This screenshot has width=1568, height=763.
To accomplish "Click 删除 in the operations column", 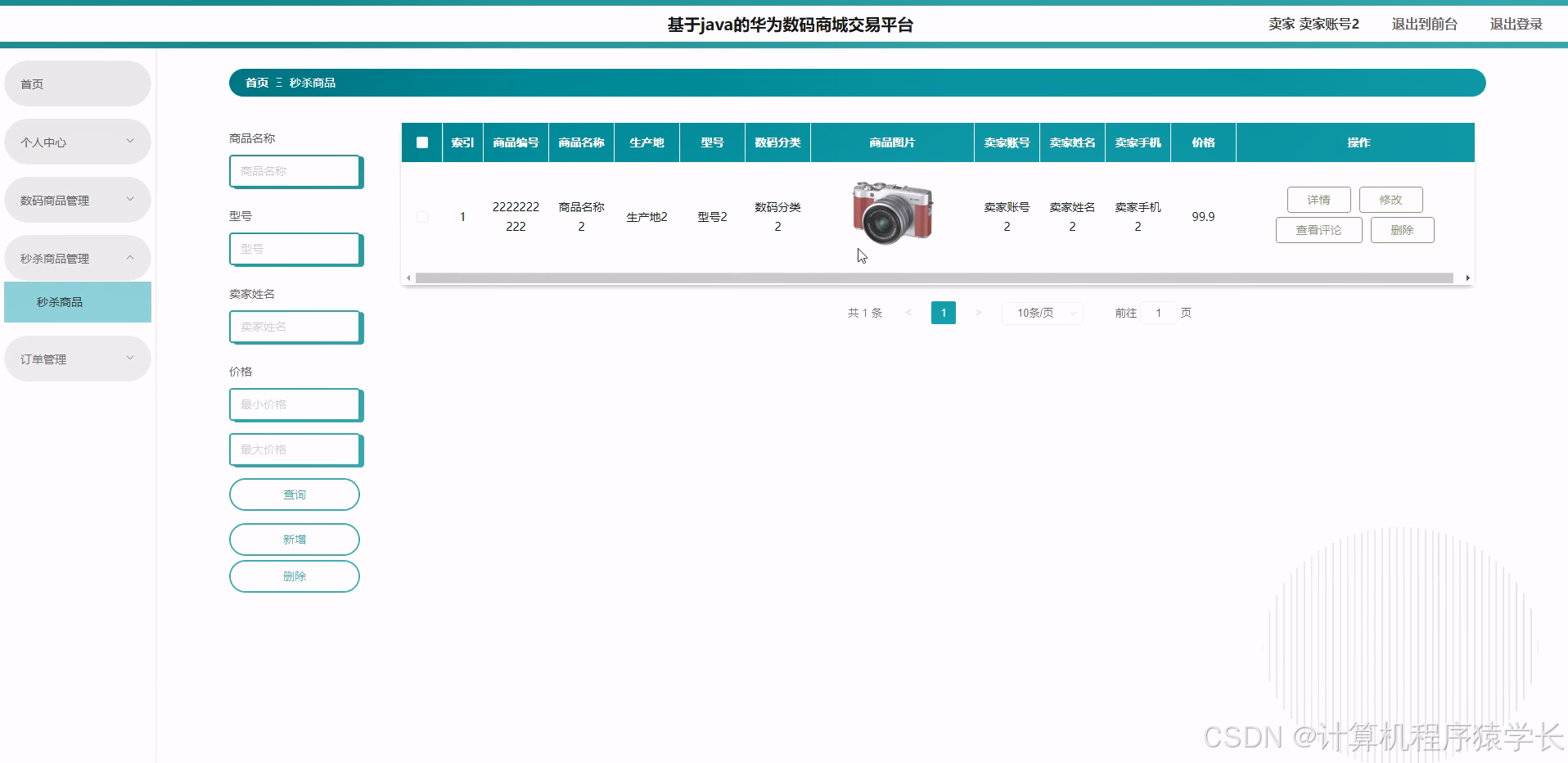I will [x=1402, y=229].
